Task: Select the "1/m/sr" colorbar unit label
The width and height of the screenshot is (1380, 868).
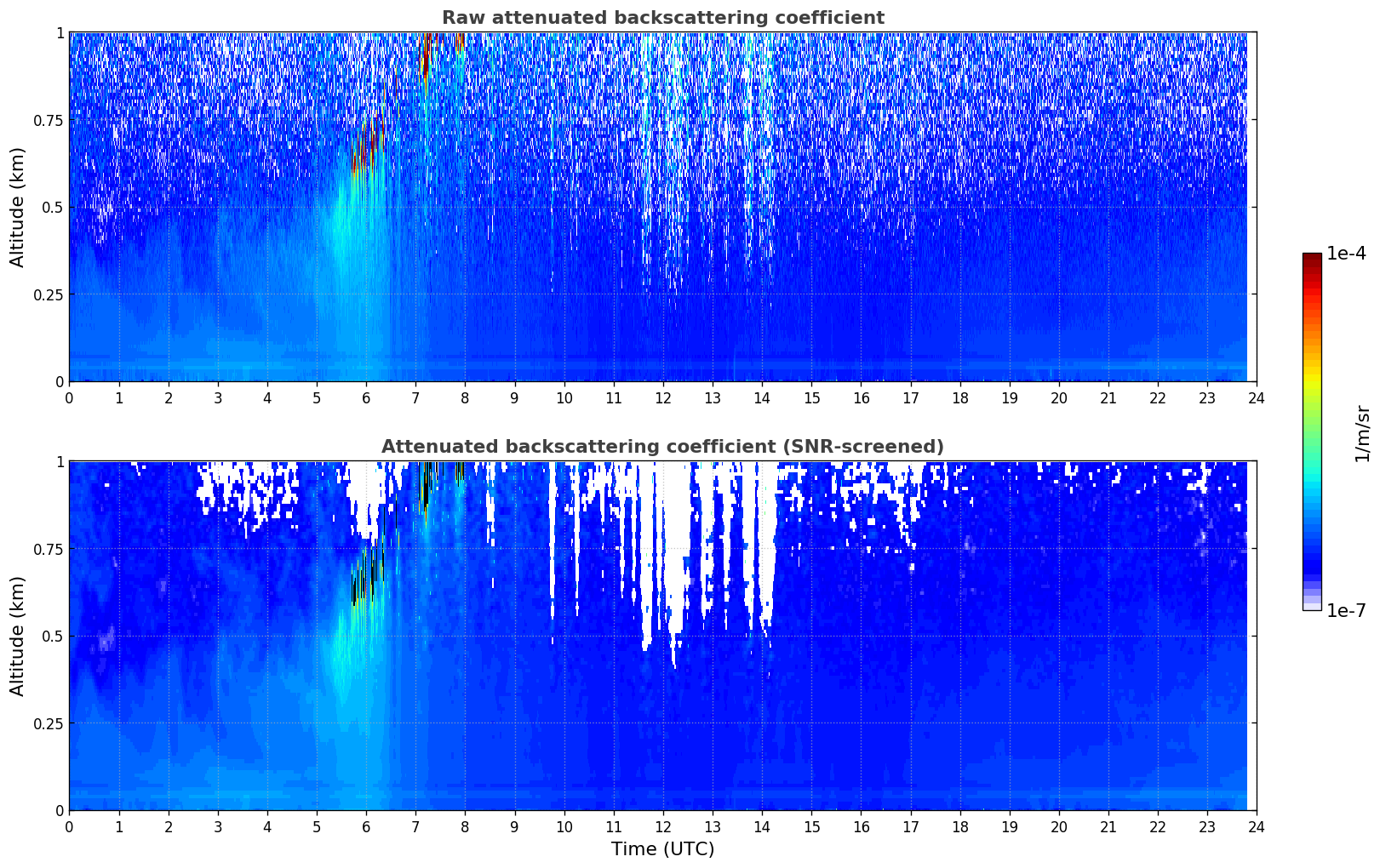Action: pyautogui.click(x=1362, y=433)
